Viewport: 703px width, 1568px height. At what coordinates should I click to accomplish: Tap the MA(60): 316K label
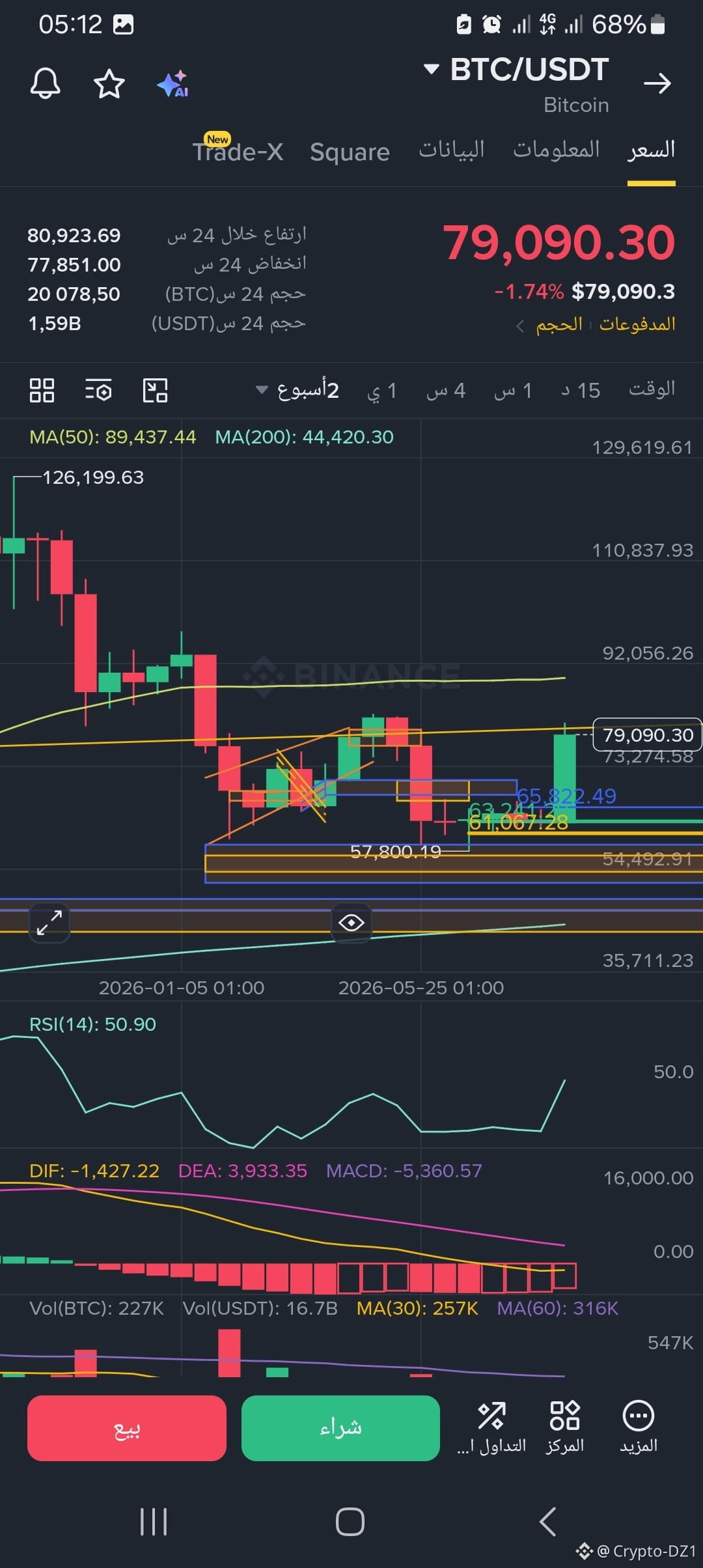[558, 1308]
